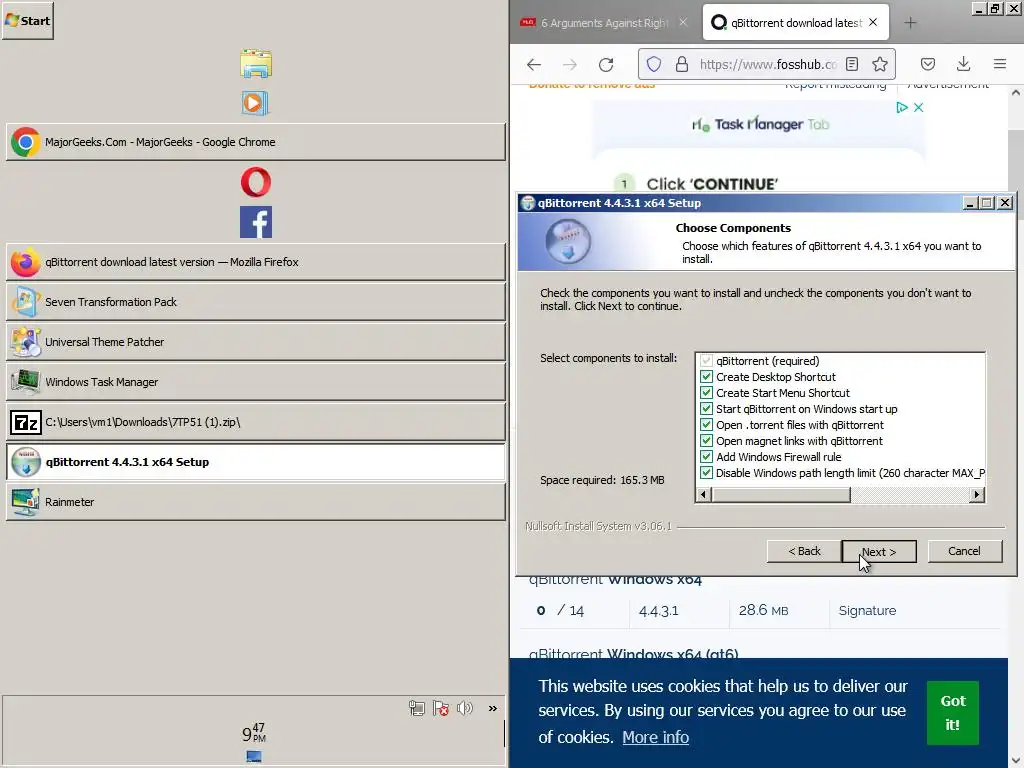Click components list scroll right arrow

click(976, 494)
